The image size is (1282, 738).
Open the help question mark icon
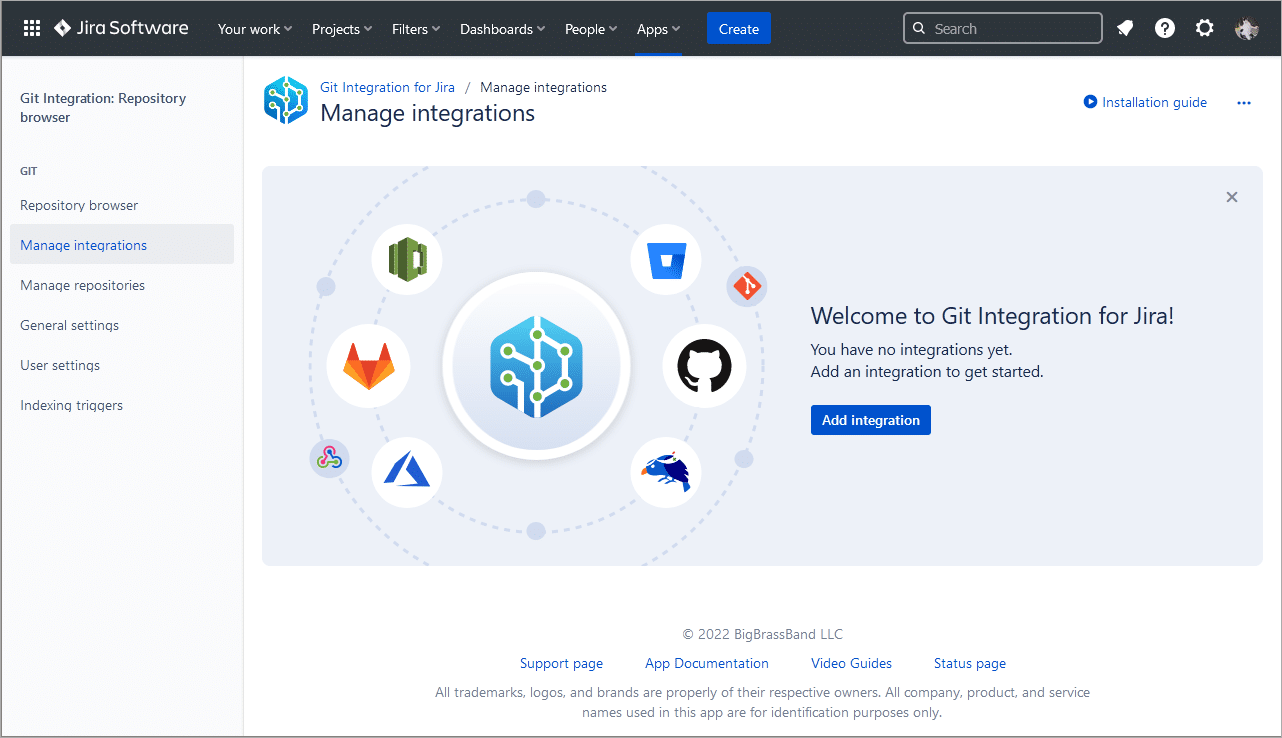click(x=1165, y=28)
